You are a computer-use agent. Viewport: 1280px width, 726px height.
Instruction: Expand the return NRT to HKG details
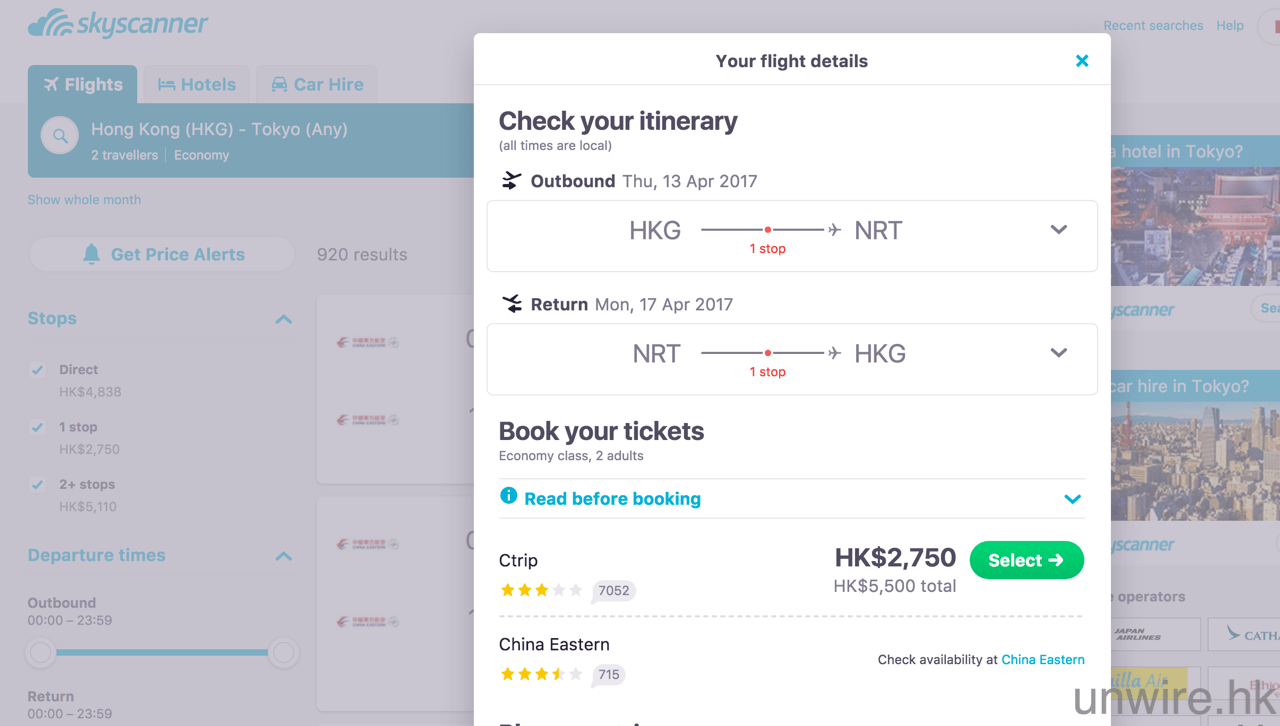click(x=1059, y=353)
